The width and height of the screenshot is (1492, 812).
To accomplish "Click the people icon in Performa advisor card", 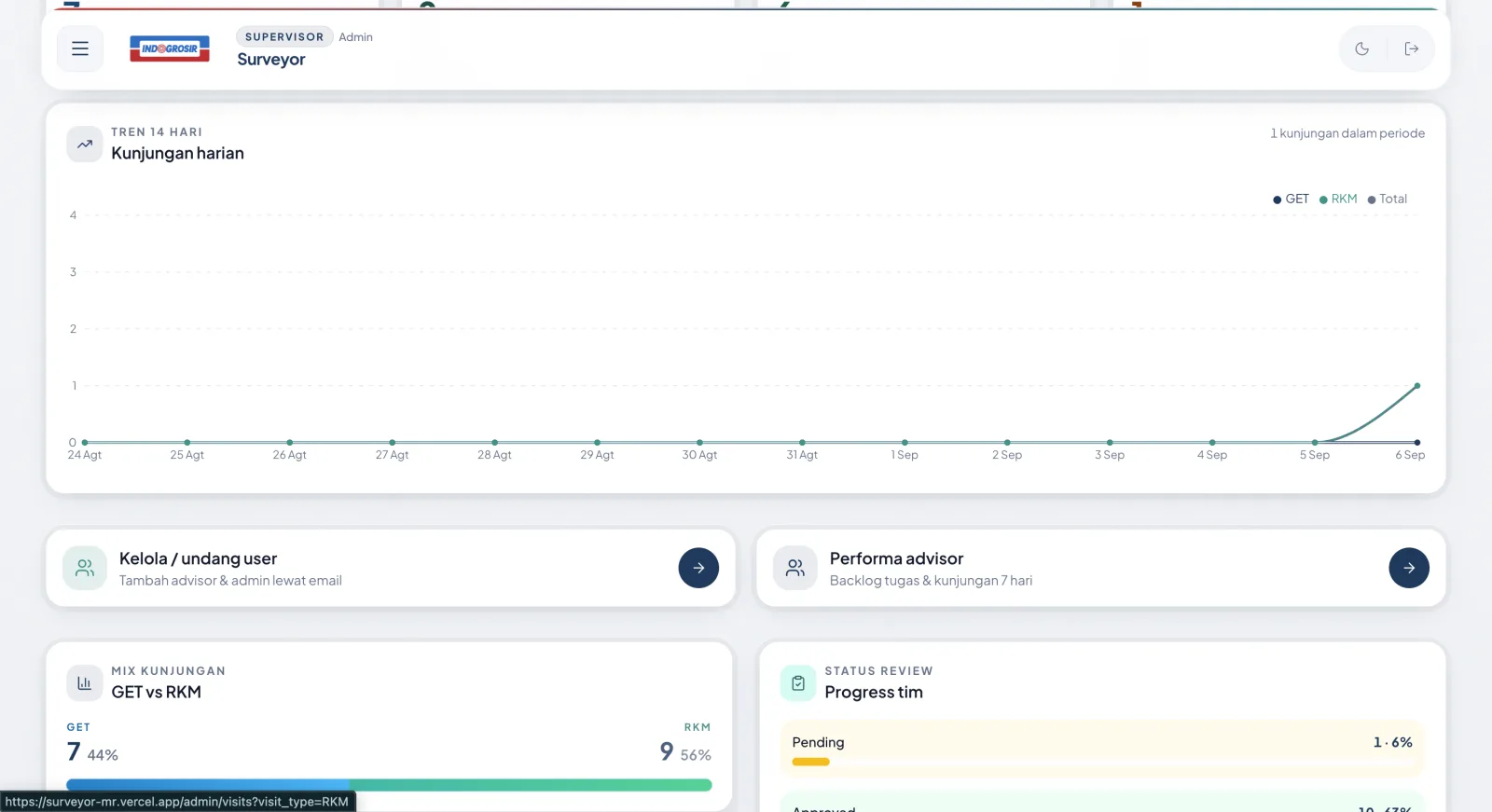I will coord(795,568).
